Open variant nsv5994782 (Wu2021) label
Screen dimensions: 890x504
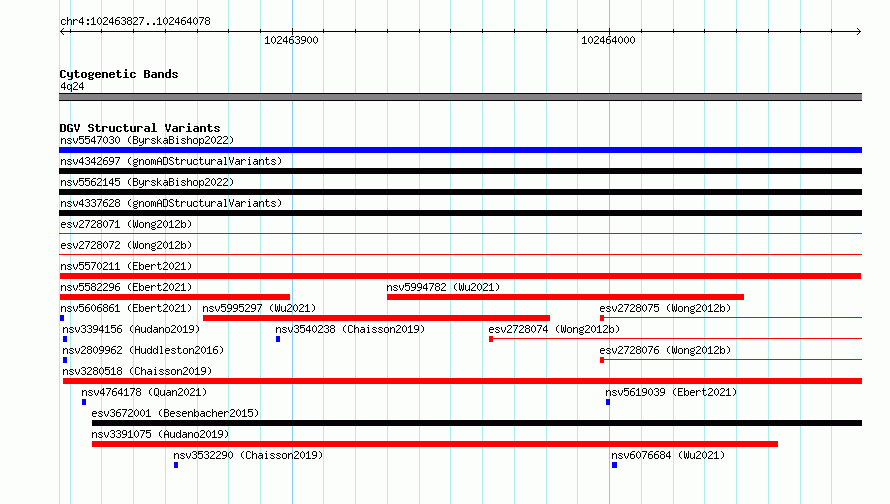[443, 287]
